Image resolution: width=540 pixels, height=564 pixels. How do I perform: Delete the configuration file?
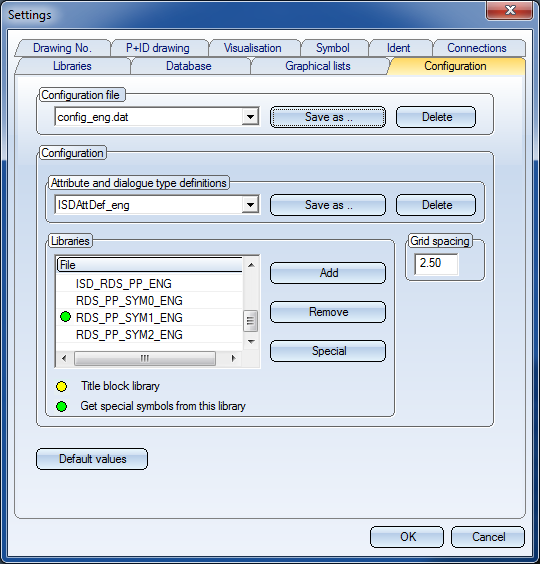point(436,117)
